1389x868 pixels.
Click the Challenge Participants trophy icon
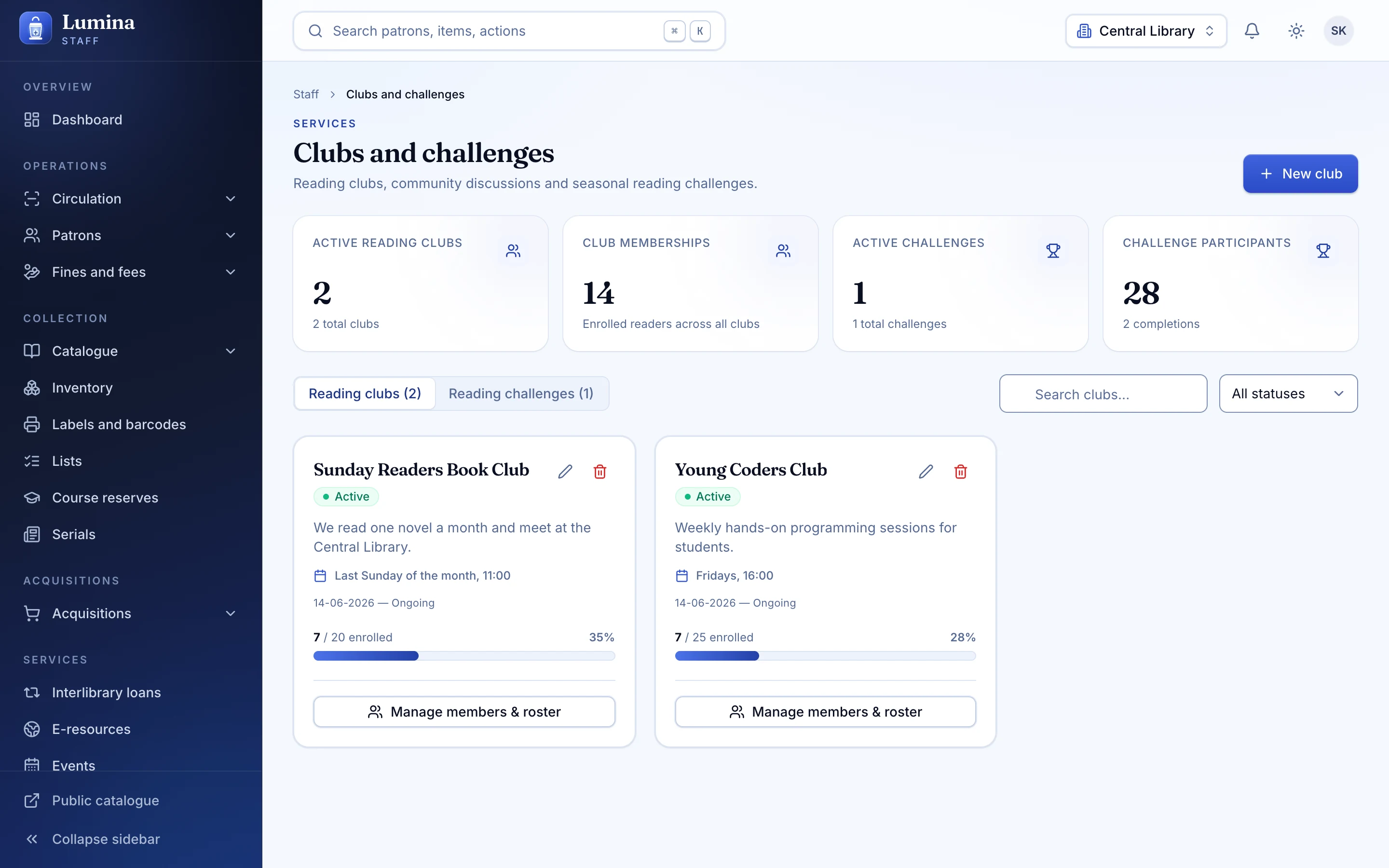coord(1323,251)
